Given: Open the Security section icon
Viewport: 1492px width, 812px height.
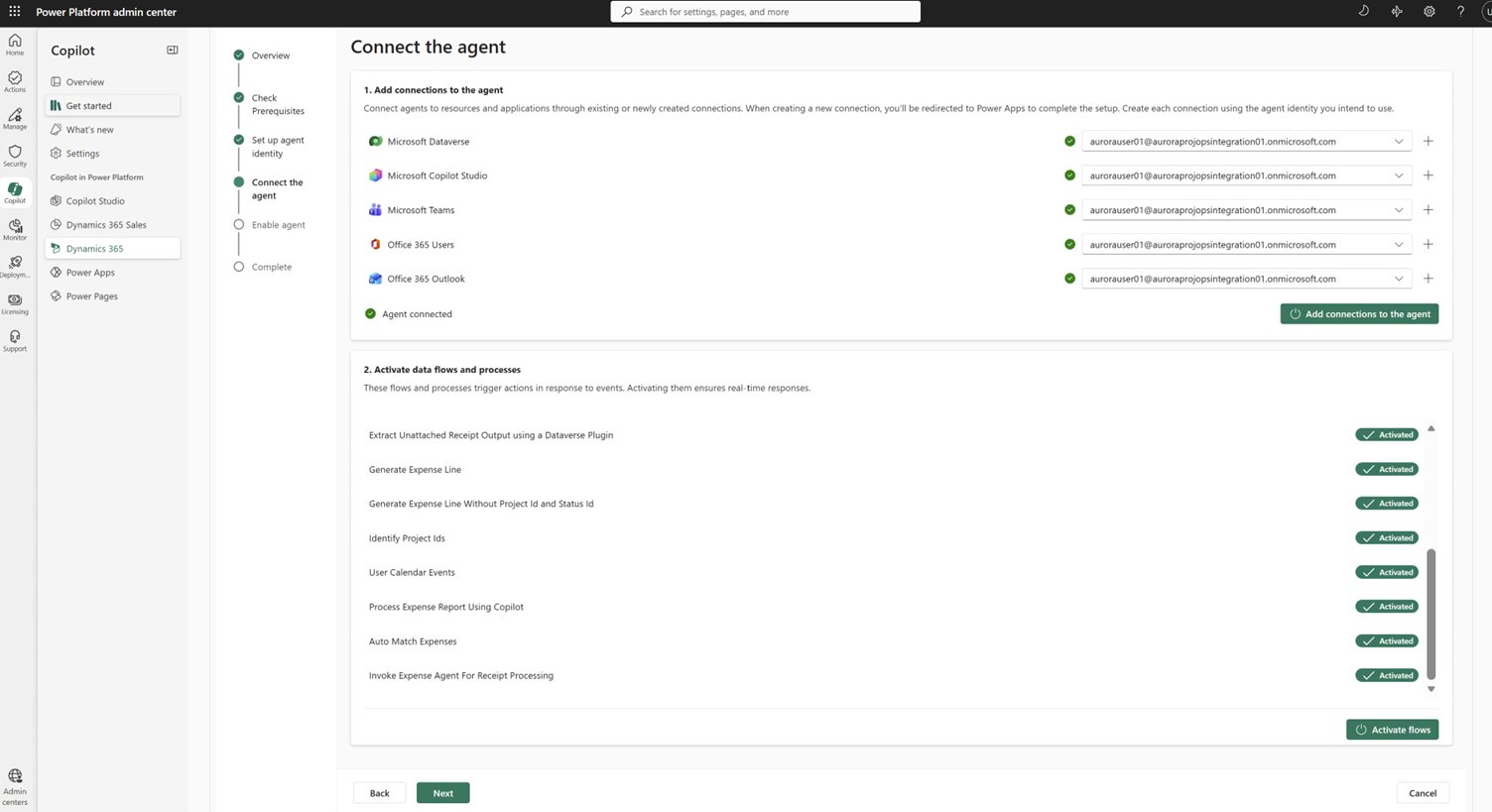Looking at the screenshot, I should (x=15, y=156).
